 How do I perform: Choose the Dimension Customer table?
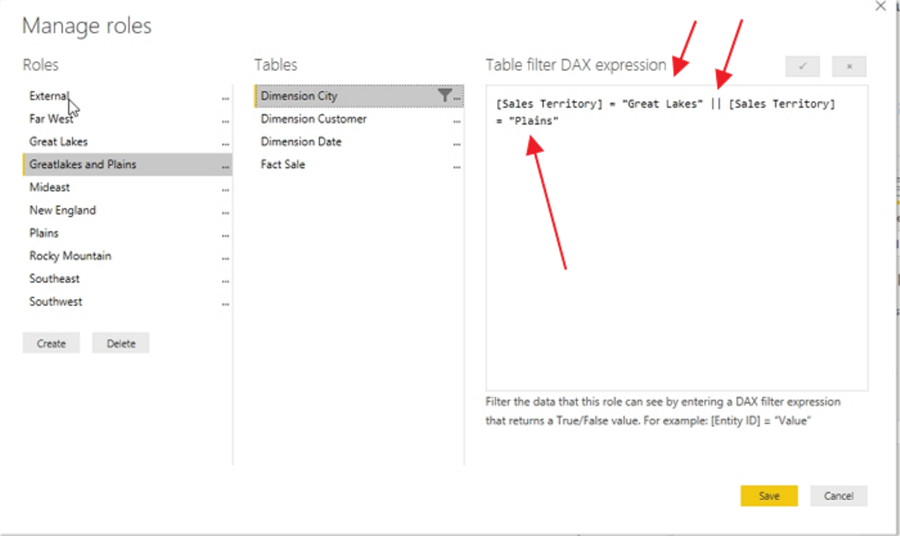[x=313, y=119]
